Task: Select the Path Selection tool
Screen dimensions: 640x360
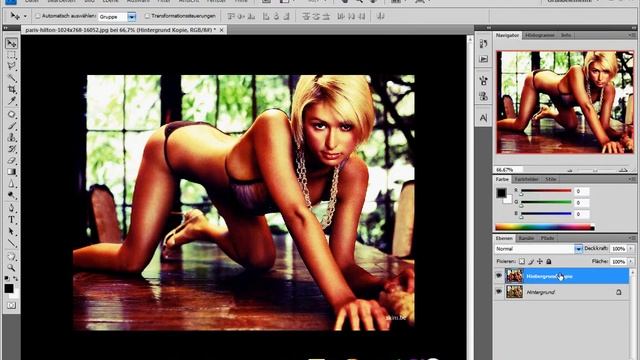Action: click(11, 231)
